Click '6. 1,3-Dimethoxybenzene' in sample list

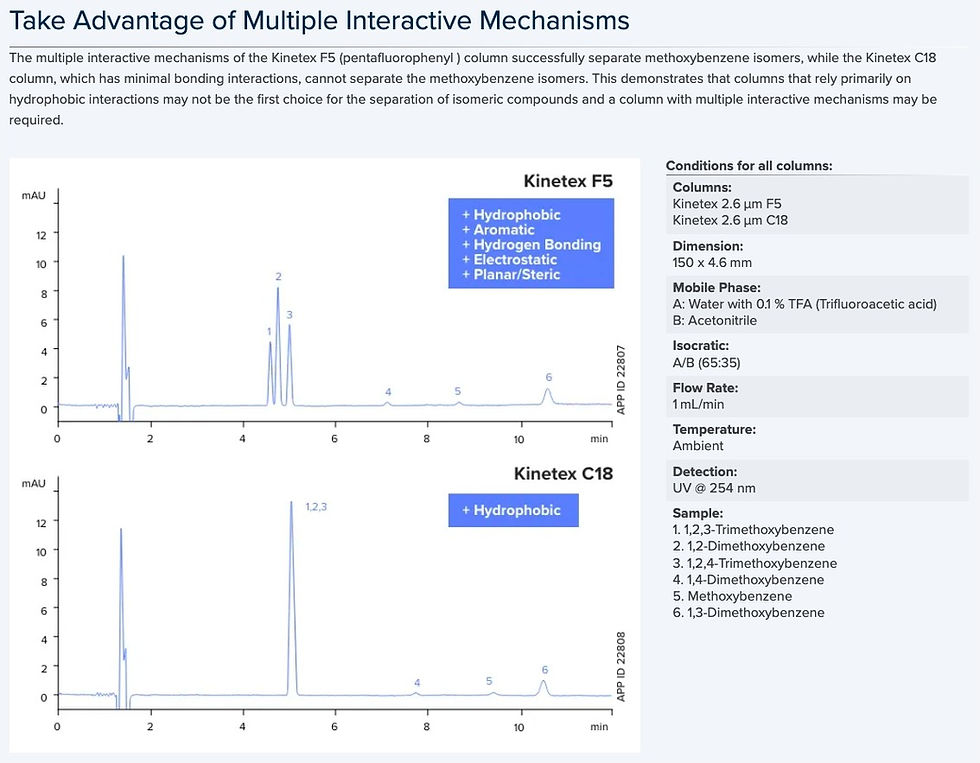[748, 612]
